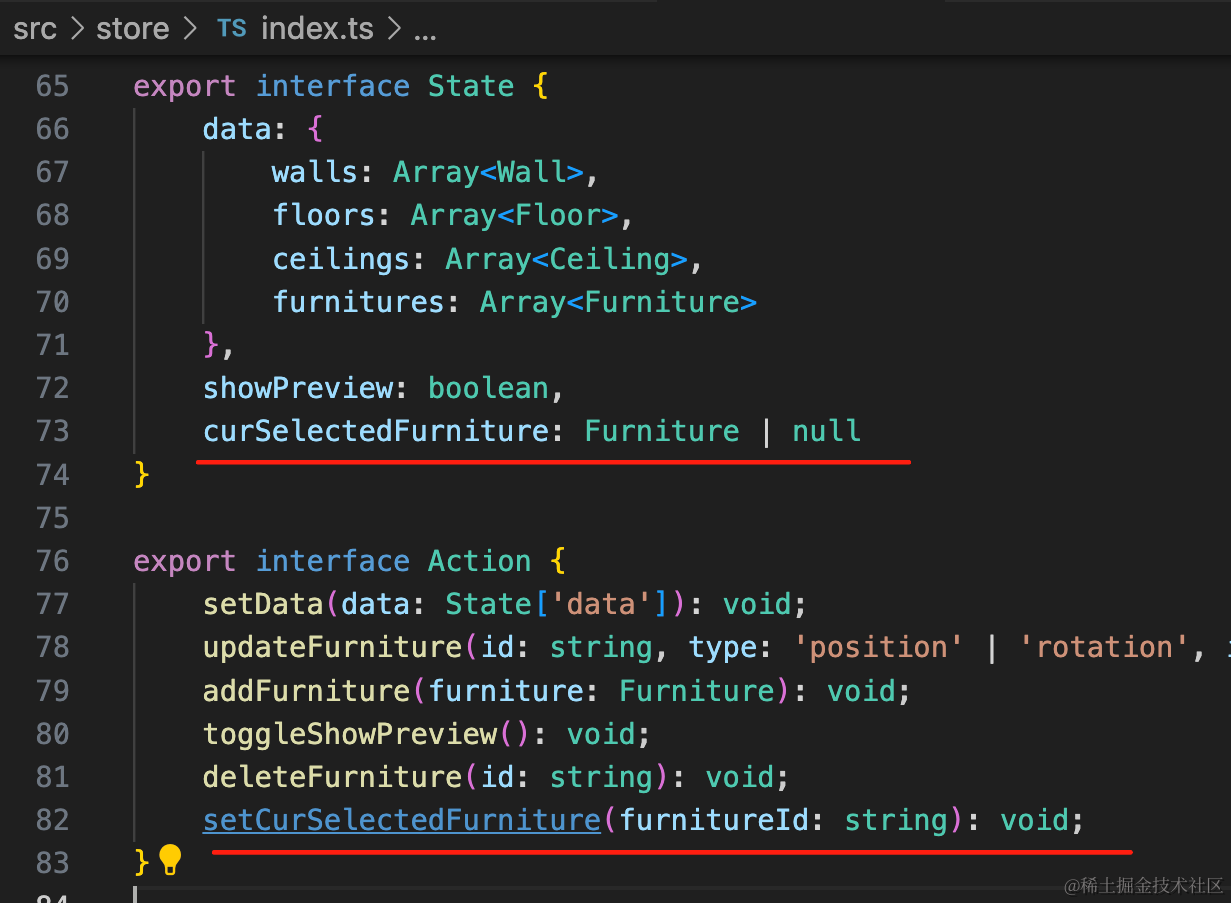Place cursor on floors property
Image resolution: width=1232 pixels, height=904 pixels.
(x=324, y=215)
